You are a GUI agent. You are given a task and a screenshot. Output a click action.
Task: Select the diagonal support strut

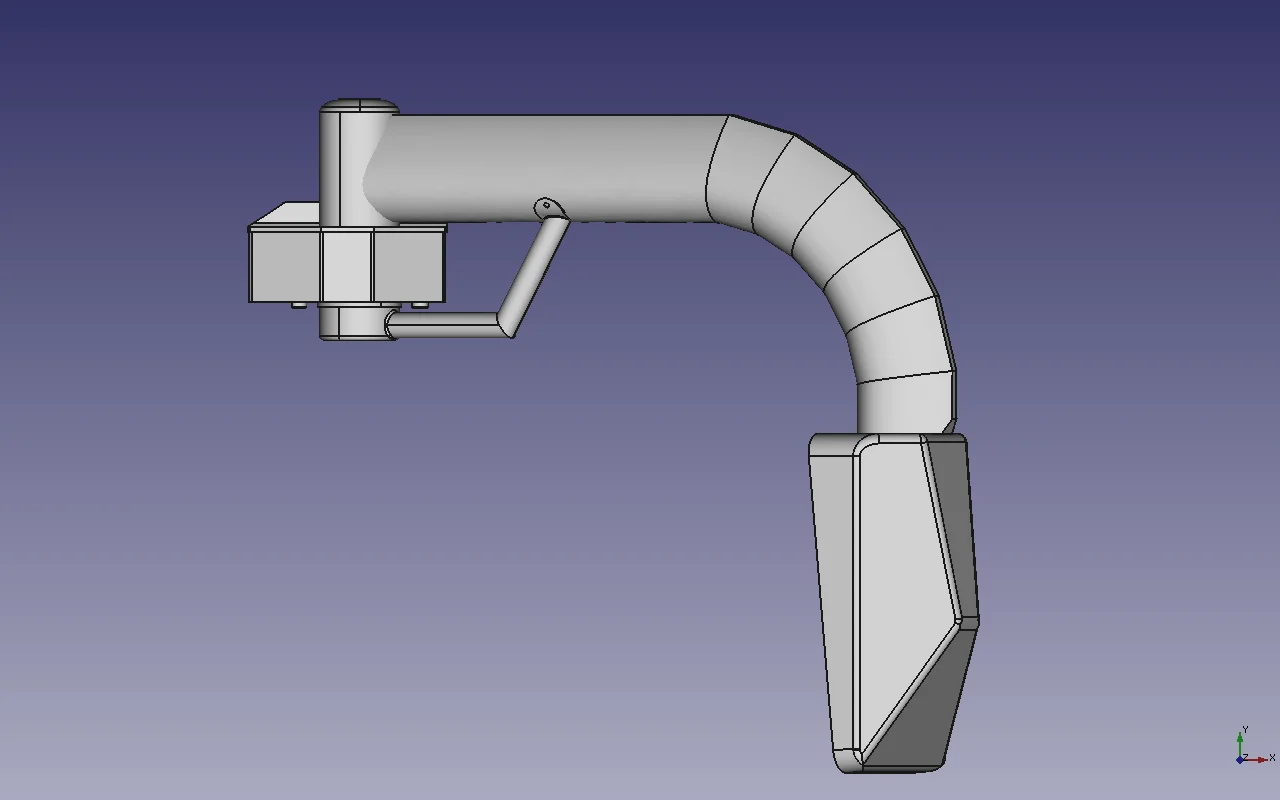(x=534, y=270)
